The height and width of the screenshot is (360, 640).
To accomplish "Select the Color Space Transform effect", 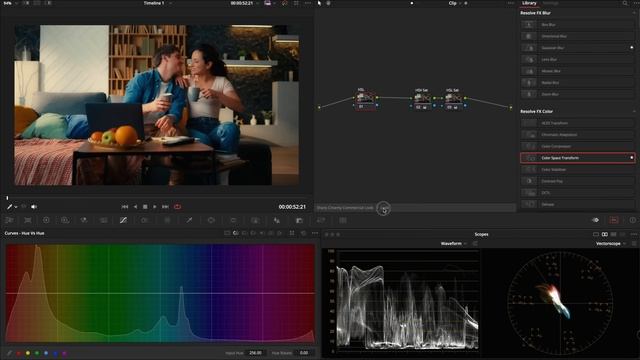I will click(577, 158).
